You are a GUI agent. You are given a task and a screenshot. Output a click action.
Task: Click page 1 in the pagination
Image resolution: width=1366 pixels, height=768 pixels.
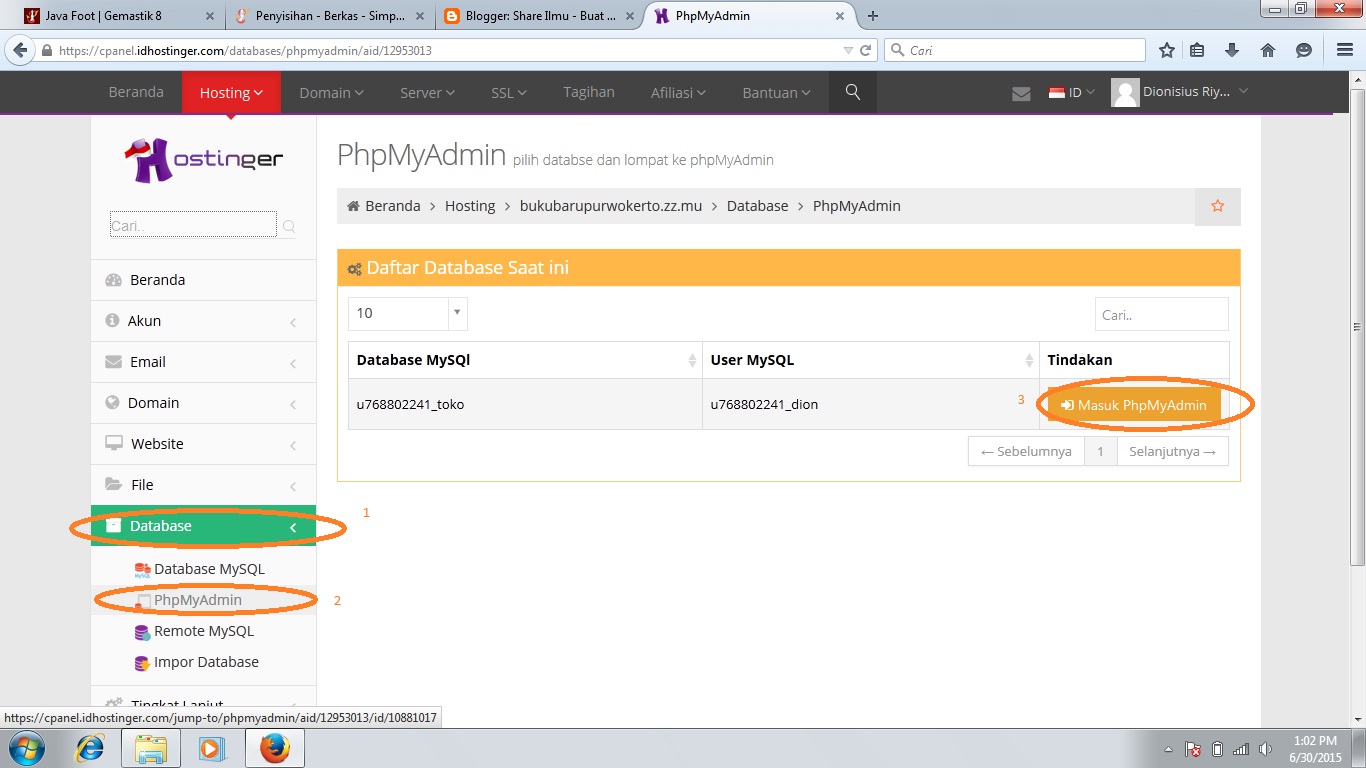[1100, 451]
